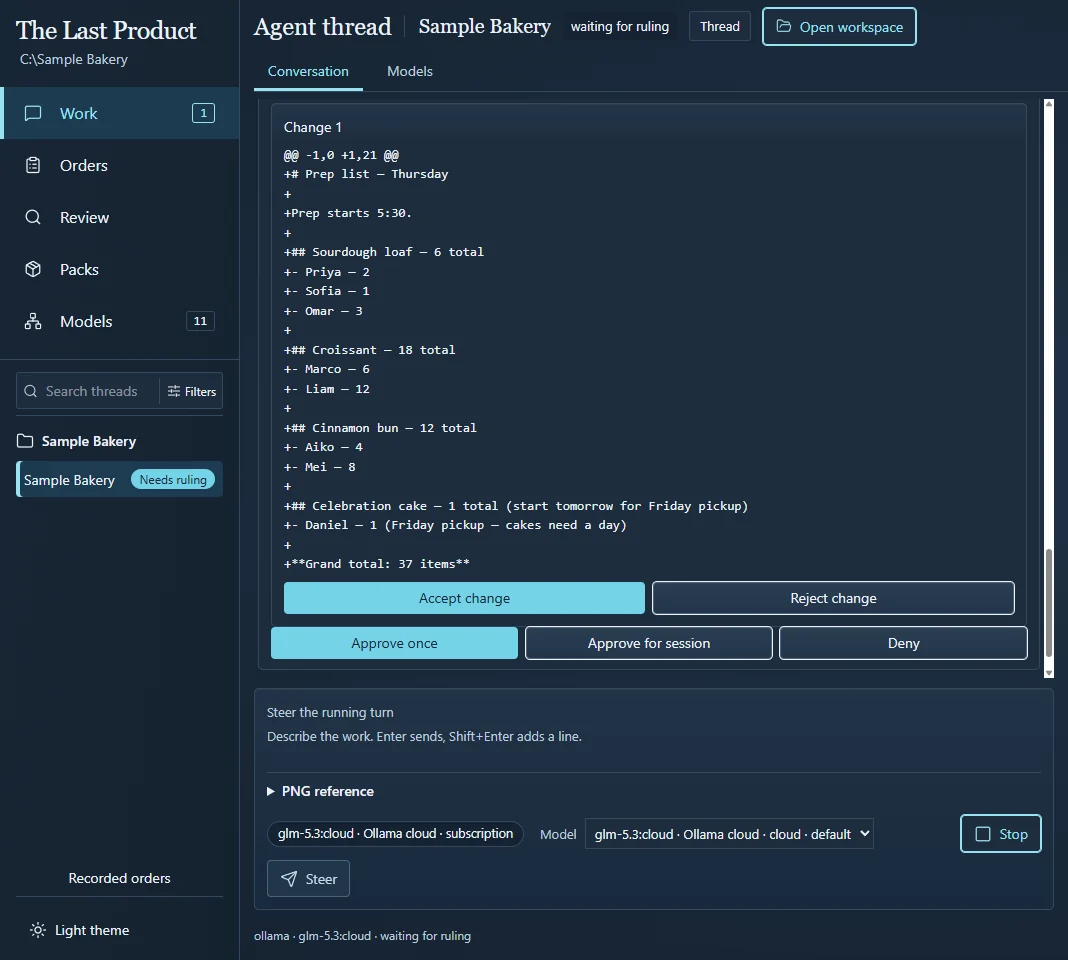Click the Models count badge 11
This screenshot has height=960, width=1068.
[200, 321]
